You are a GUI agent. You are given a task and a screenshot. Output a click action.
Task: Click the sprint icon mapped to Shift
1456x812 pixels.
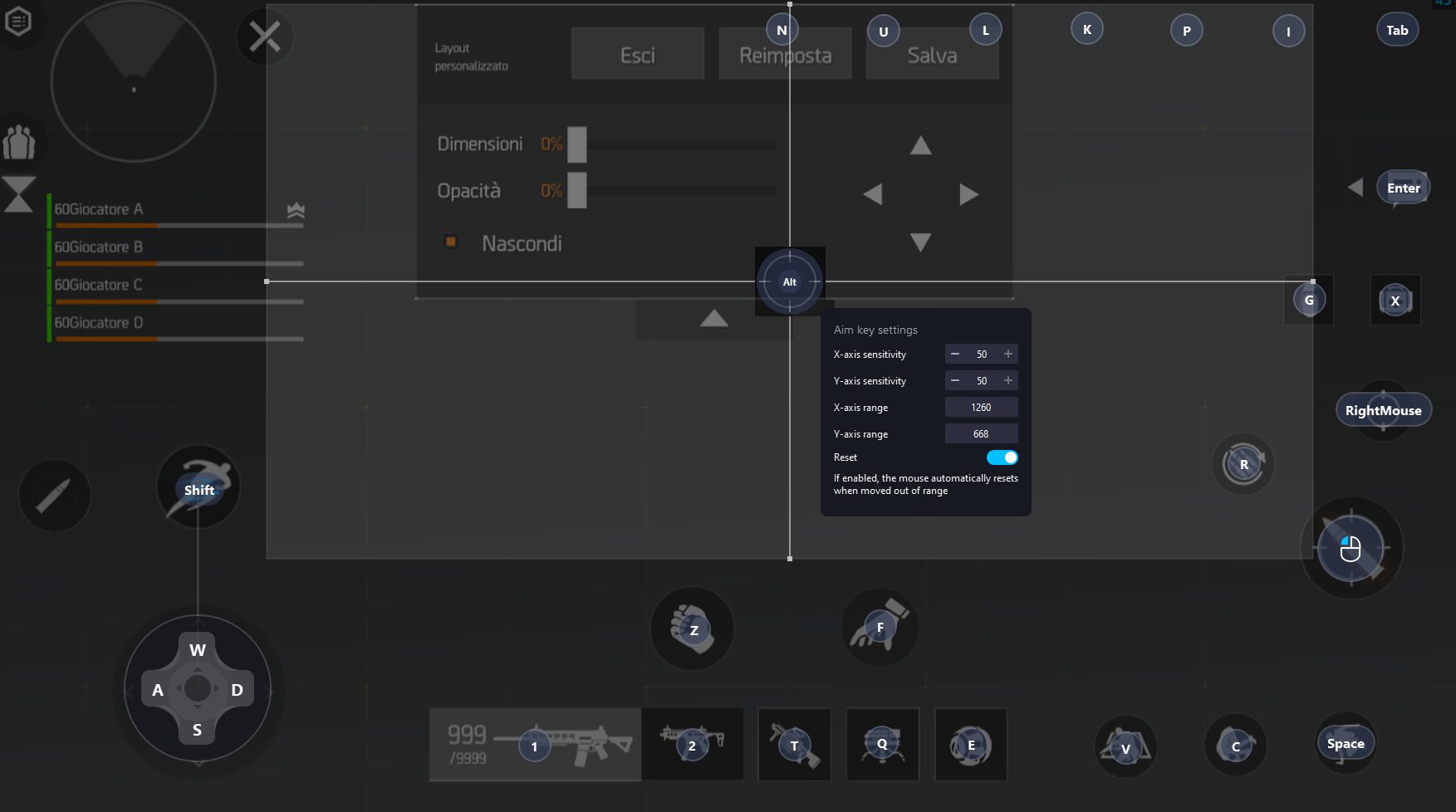pos(199,488)
